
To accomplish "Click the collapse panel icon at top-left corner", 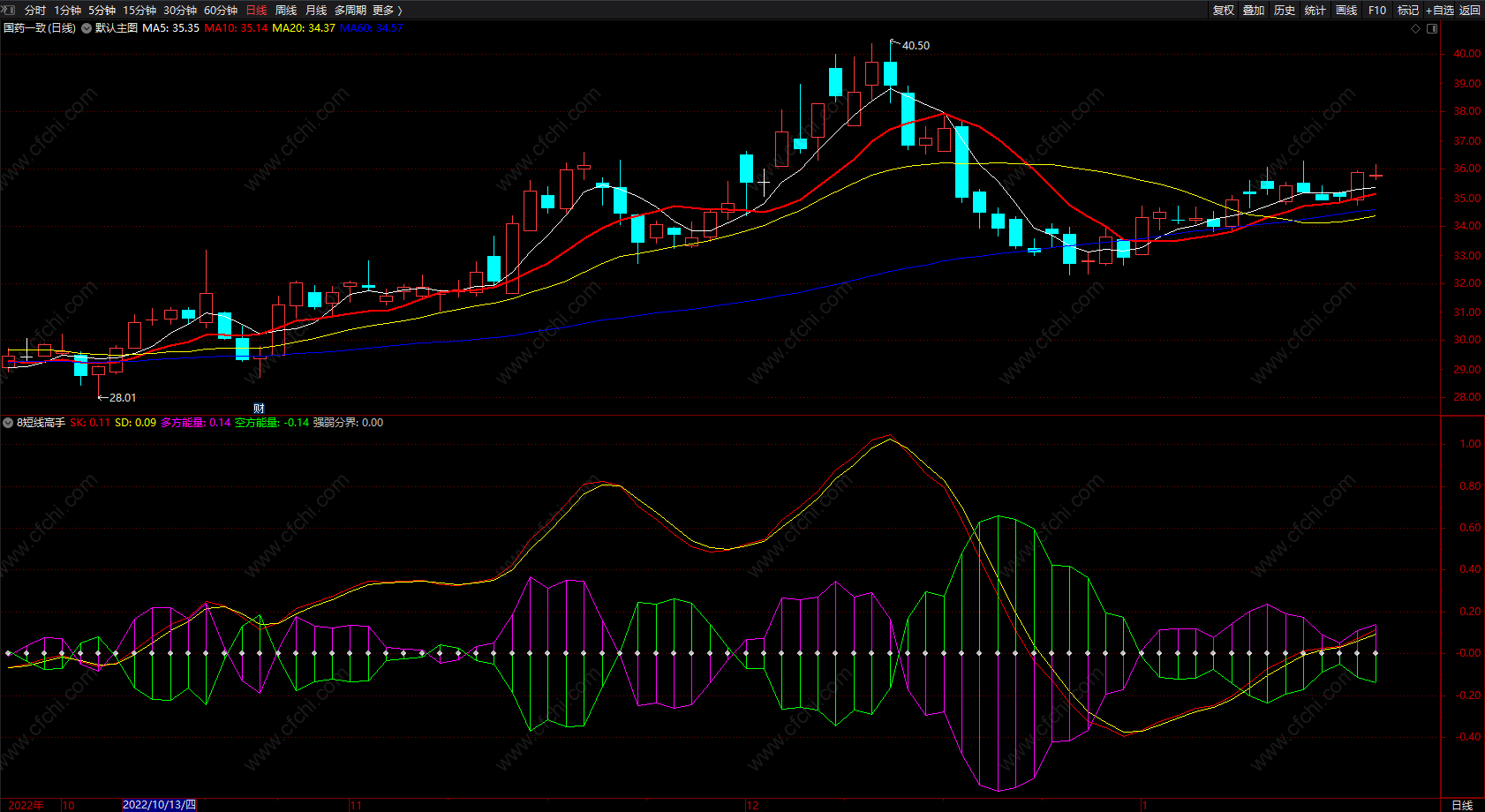I will pyautogui.click(x=9, y=10).
